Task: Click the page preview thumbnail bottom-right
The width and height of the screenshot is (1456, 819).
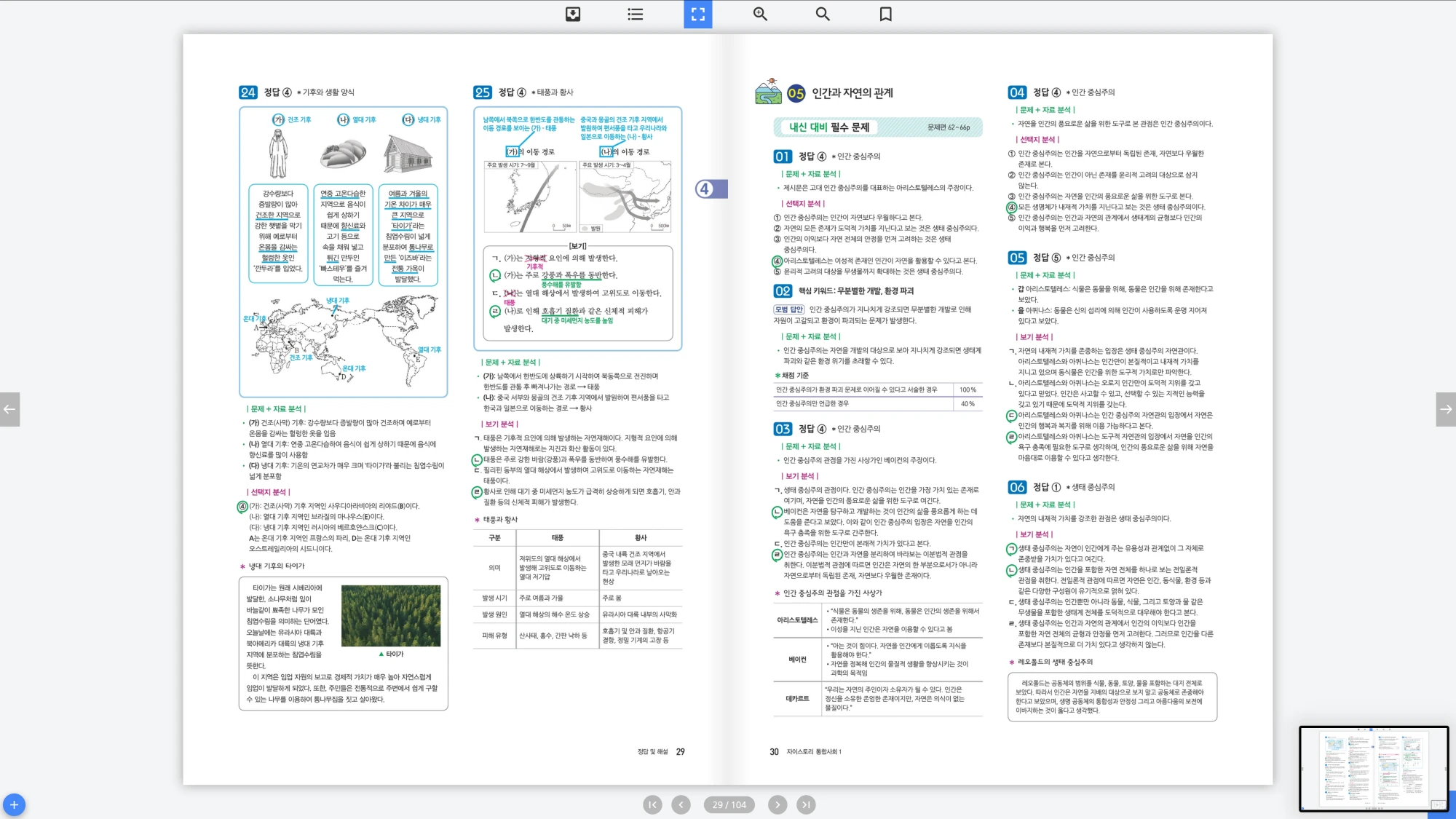Action: pyautogui.click(x=1373, y=768)
